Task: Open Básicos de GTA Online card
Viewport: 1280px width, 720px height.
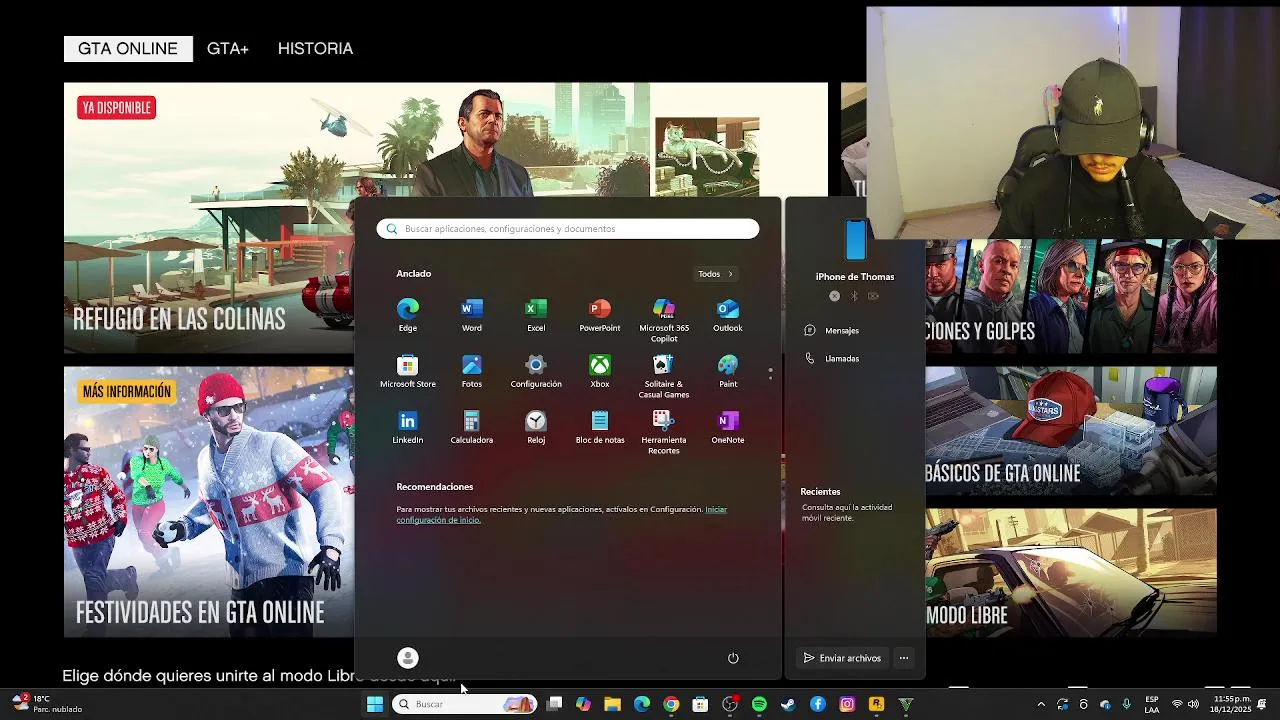Action: [1071, 430]
